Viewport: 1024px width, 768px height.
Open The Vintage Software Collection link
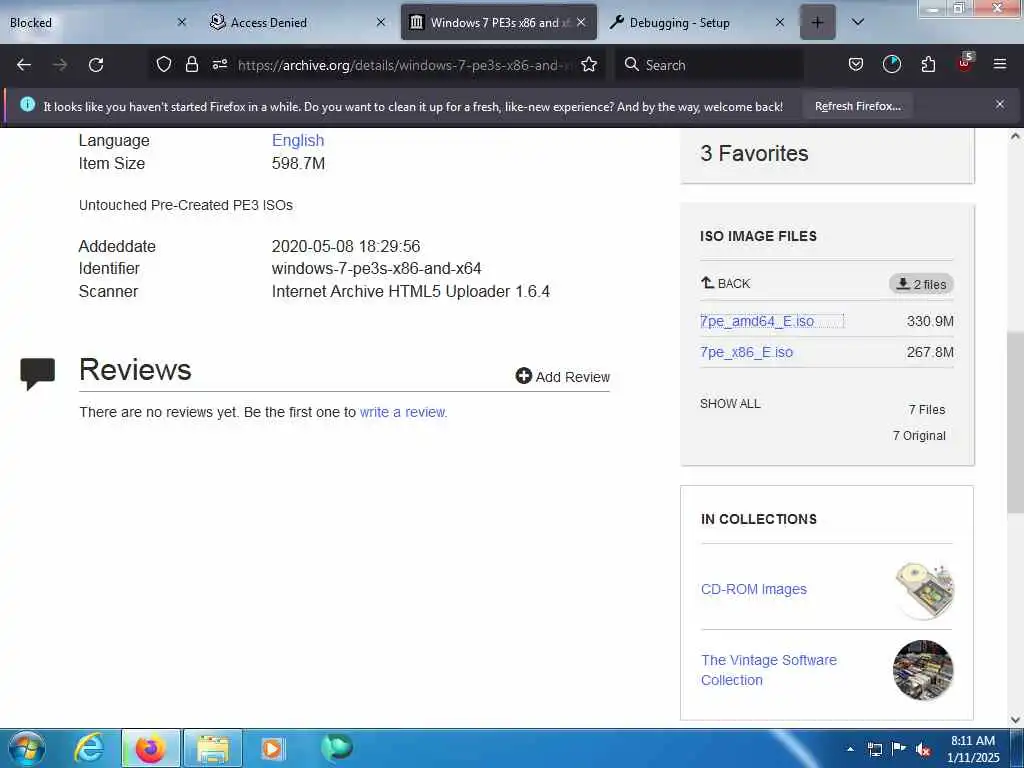[x=769, y=670]
